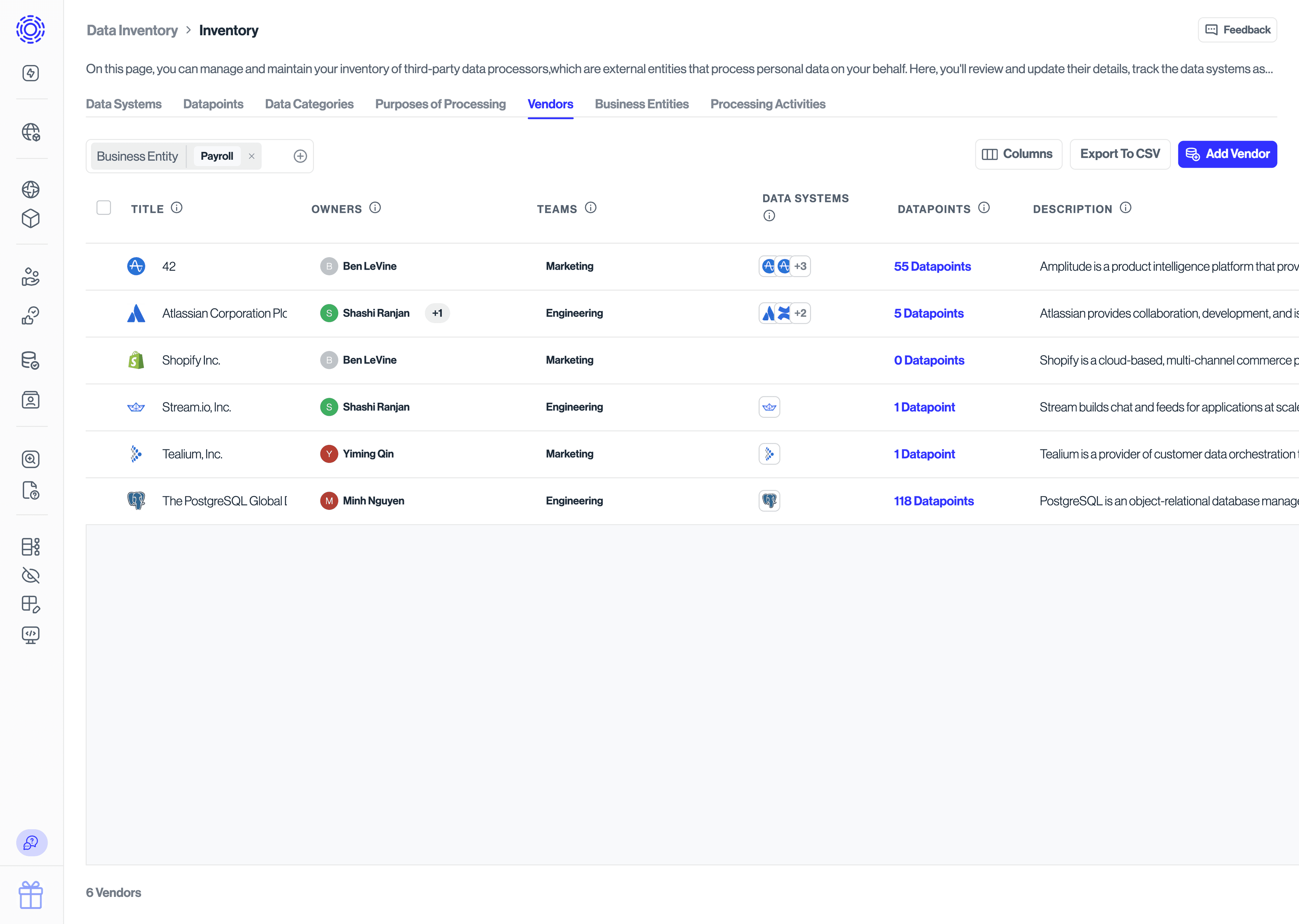Expand the +1 owners for Atlassian Corporation
Screen dimensions: 1299x924
(437, 313)
